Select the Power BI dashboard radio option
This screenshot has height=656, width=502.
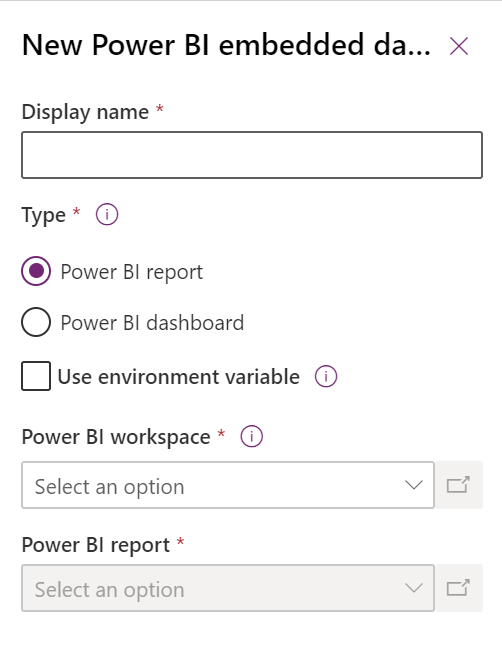tap(36, 322)
